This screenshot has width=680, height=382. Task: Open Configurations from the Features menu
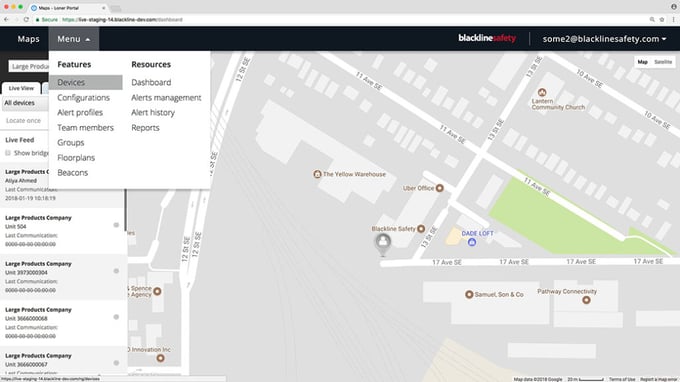pos(83,98)
